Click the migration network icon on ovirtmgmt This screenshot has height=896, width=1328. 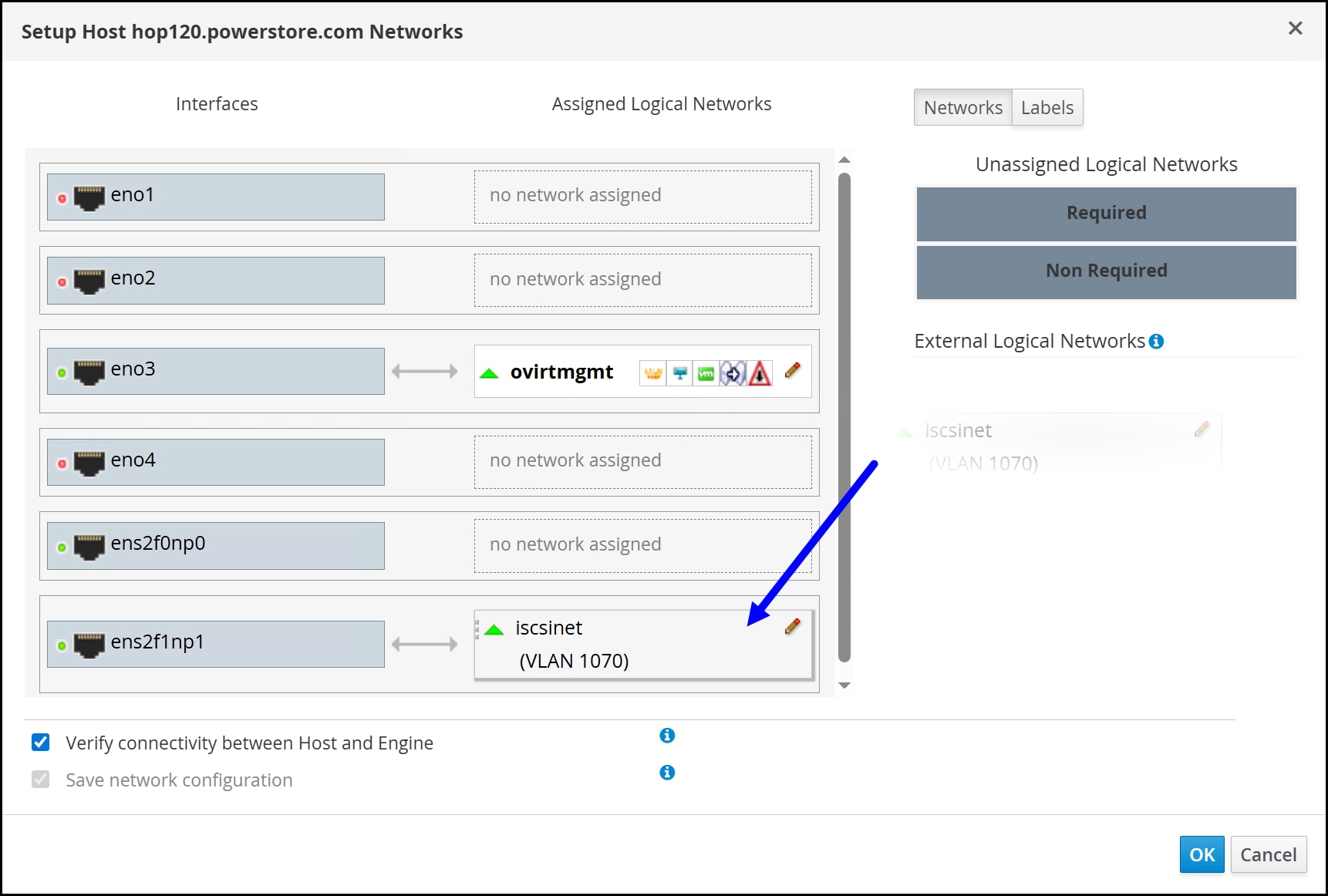coord(733,374)
